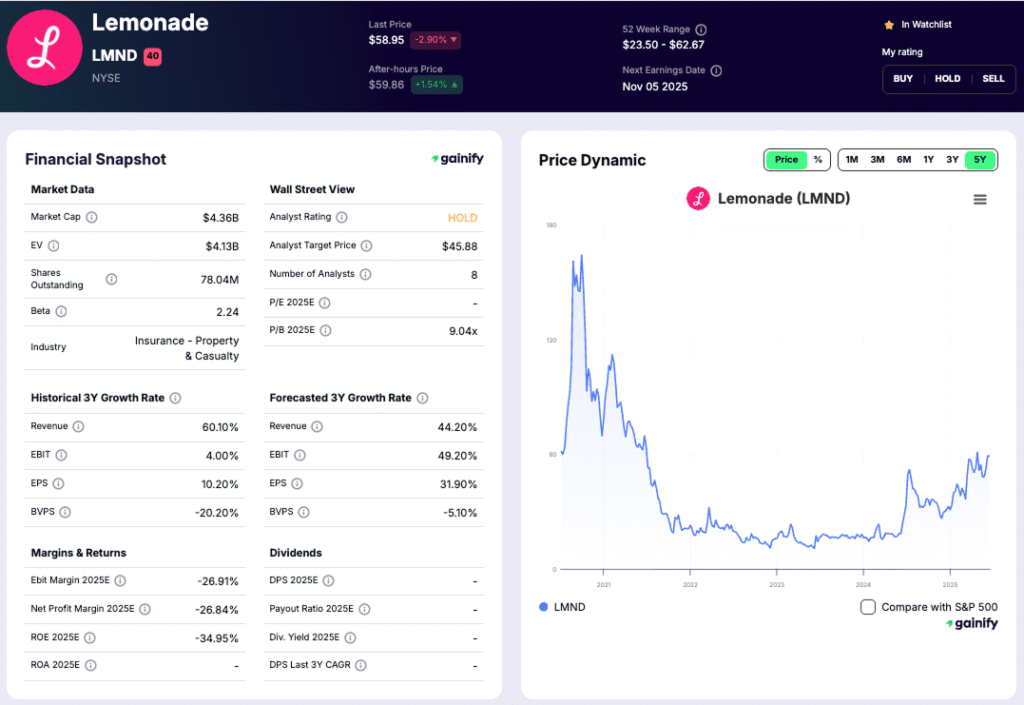
Task: Switch the chart to percentage view
Action: click(x=816, y=159)
